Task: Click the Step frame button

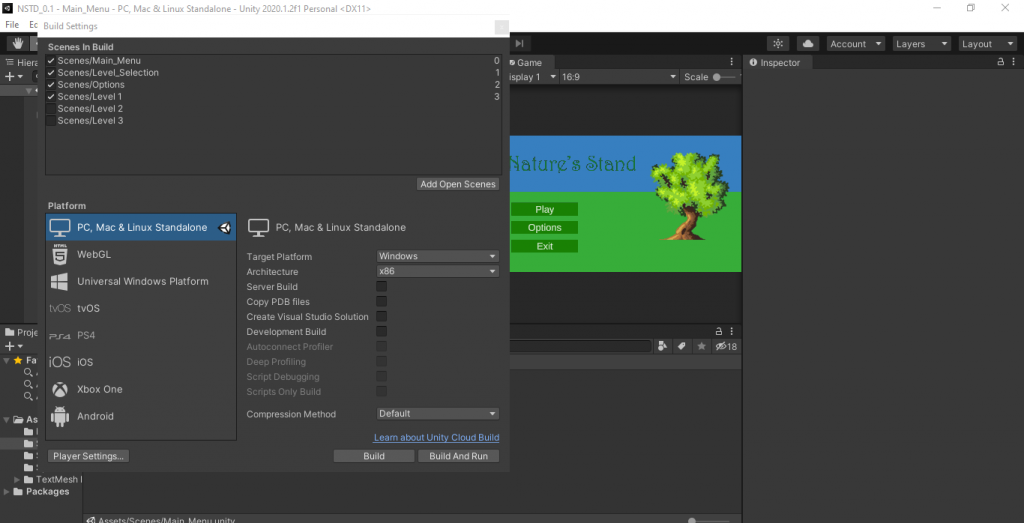Action: [x=519, y=44]
